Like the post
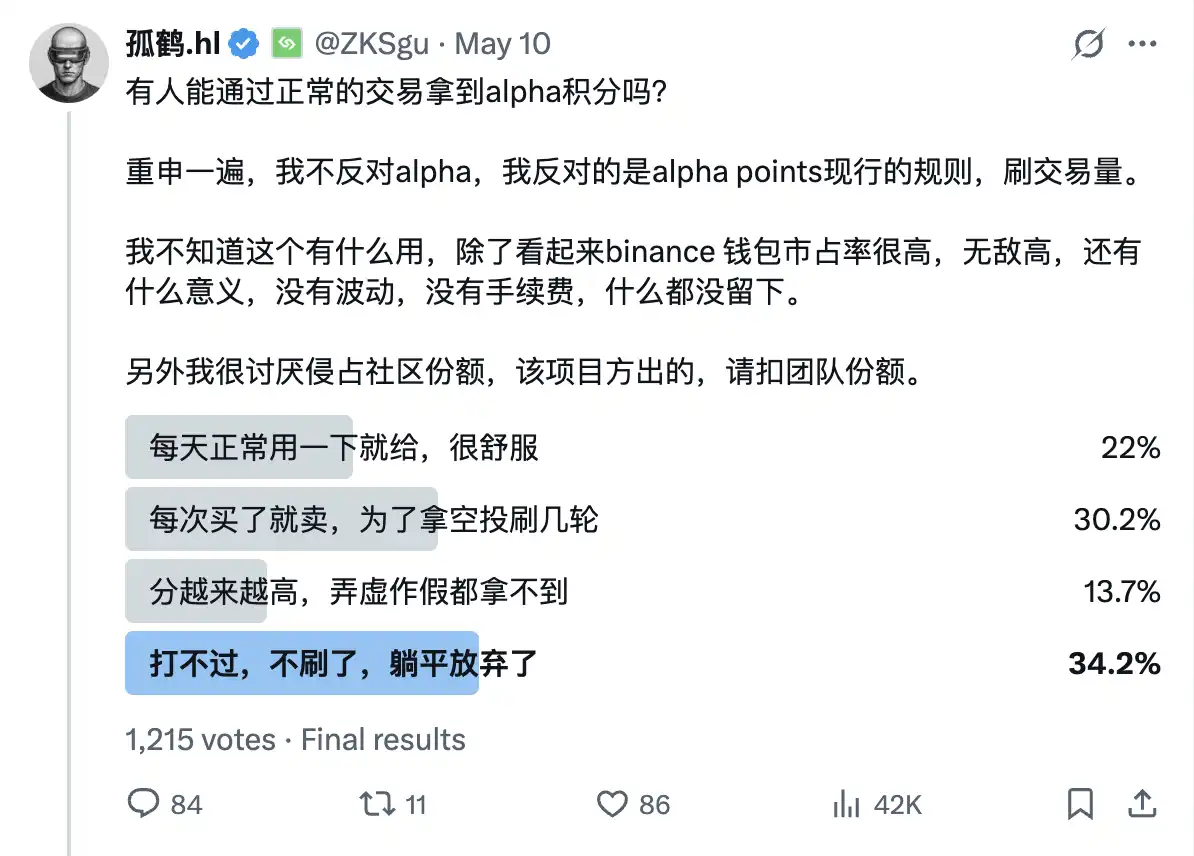Viewport: 1194px width, 856px height. click(x=613, y=803)
